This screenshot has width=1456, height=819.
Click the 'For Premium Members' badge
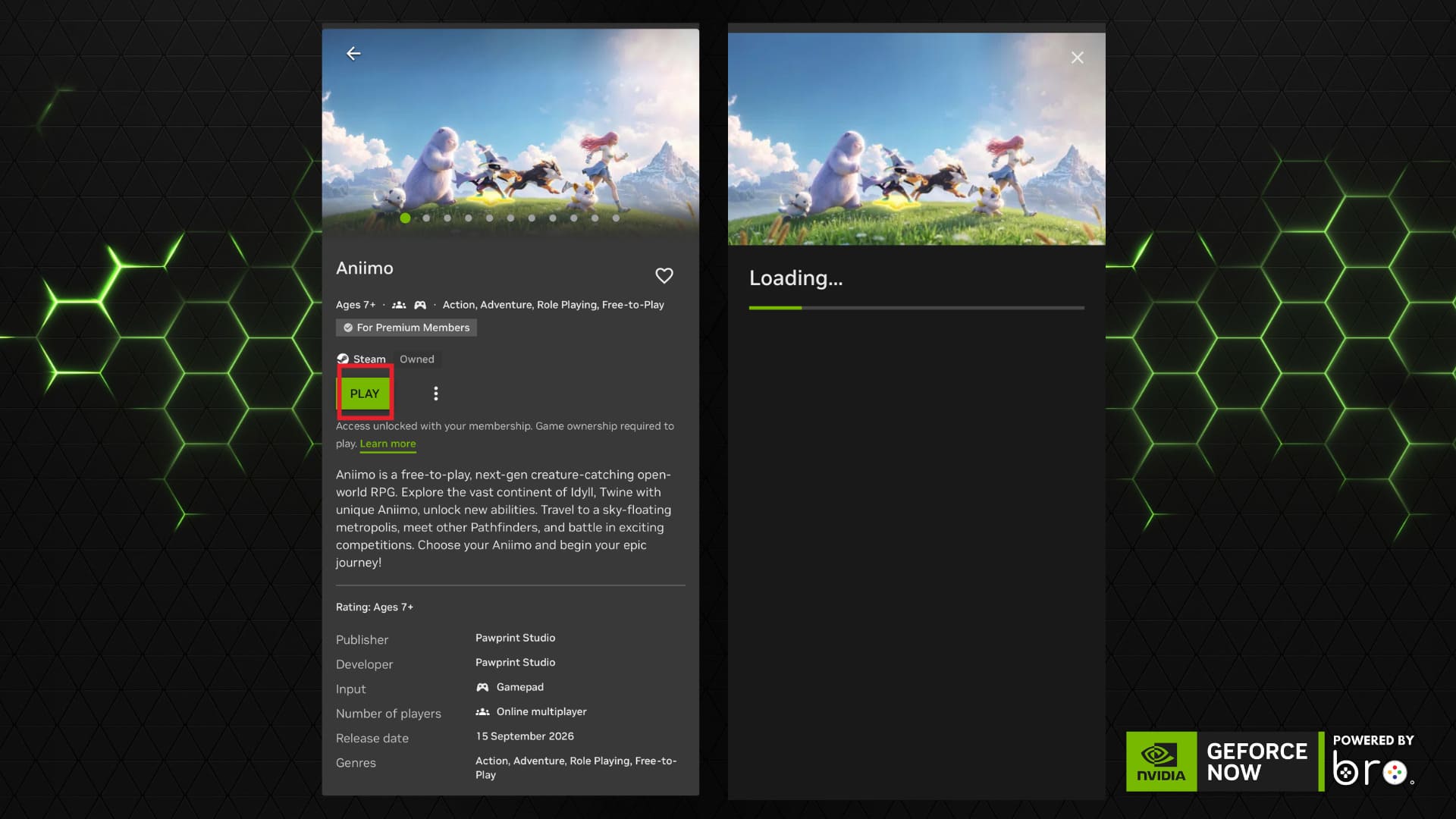[406, 328]
